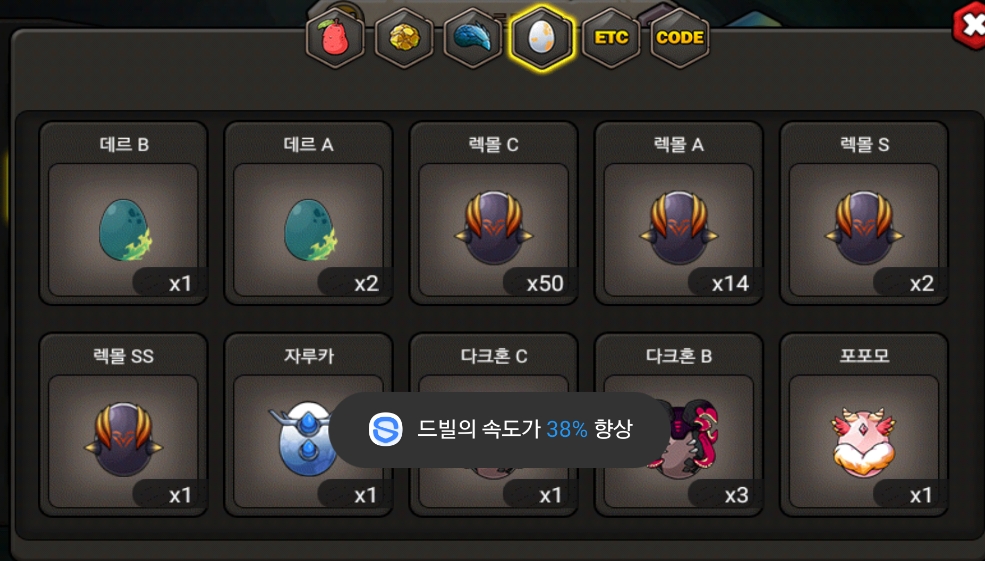
Task: Open the blue dragon scale tab
Action: (472, 38)
